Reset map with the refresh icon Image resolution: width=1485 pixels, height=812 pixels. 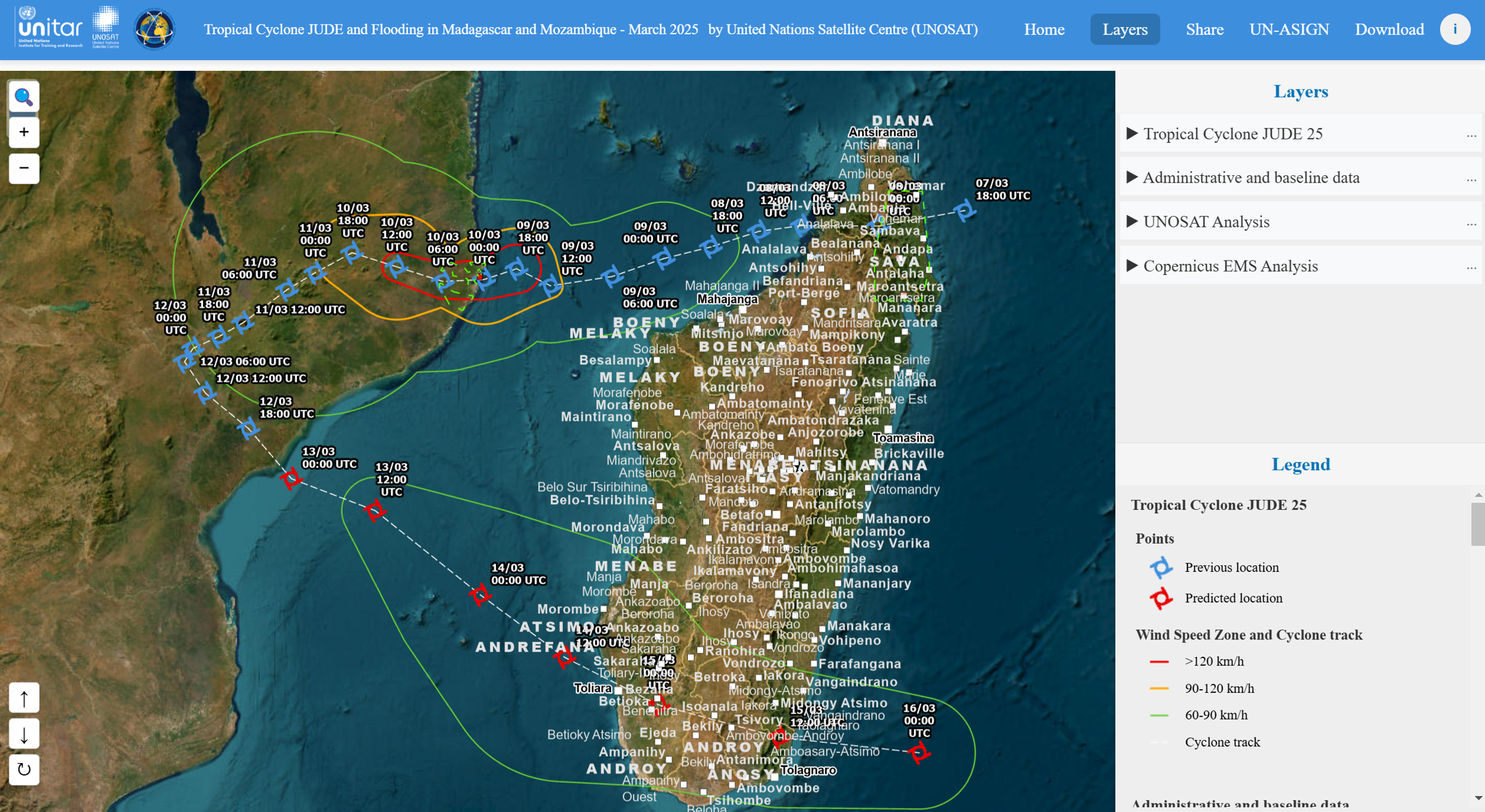24,770
